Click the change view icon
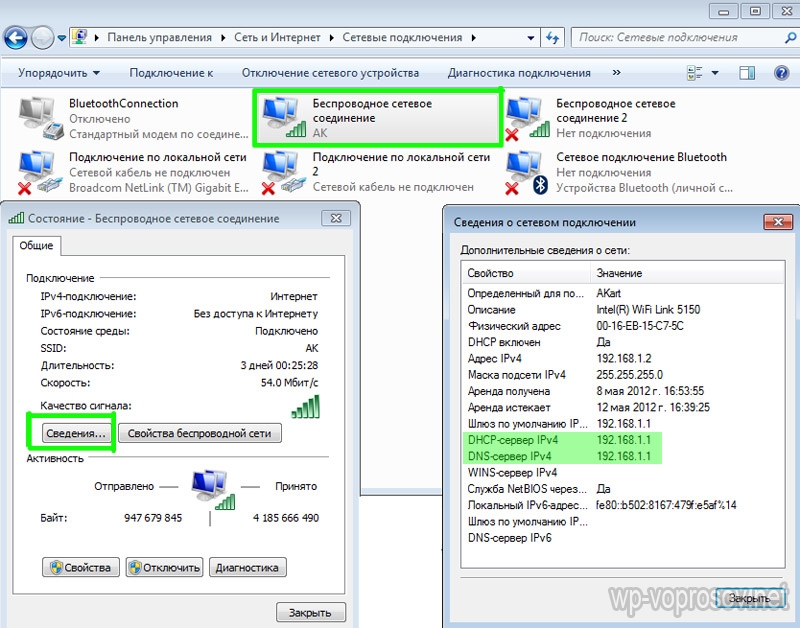The image size is (800, 628). 695,73
